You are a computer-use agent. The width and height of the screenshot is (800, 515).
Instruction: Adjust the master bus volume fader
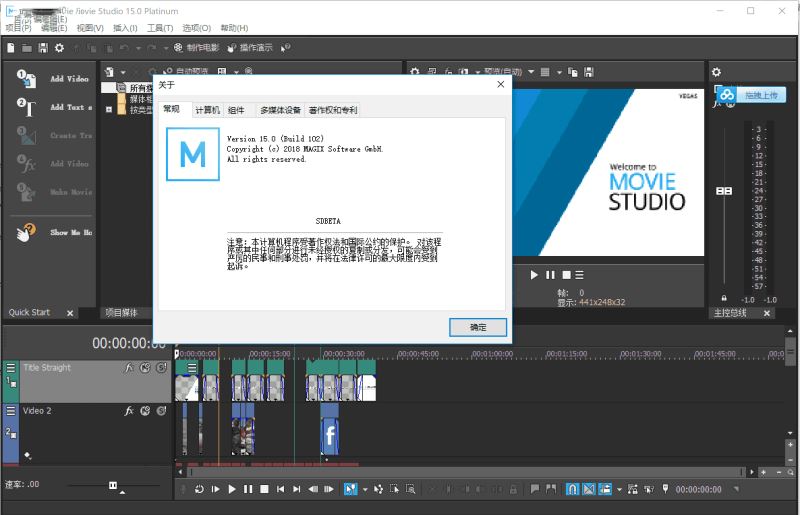point(724,191)
